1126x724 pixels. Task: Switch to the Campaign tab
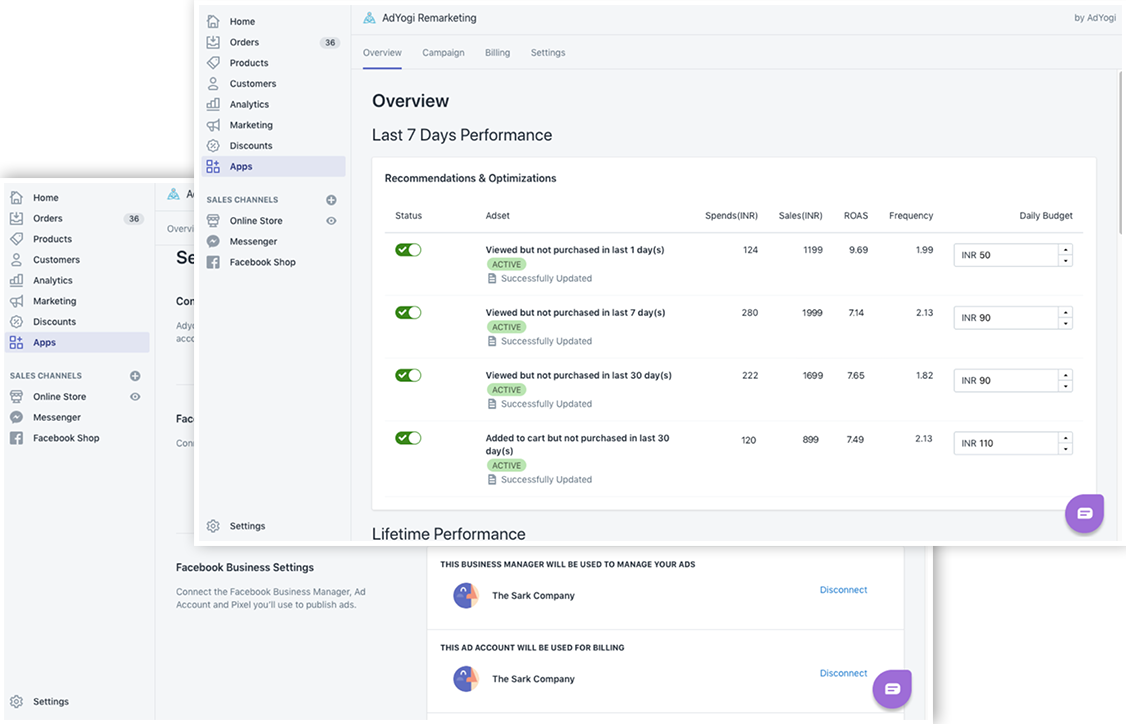click(x=443, y=52)
